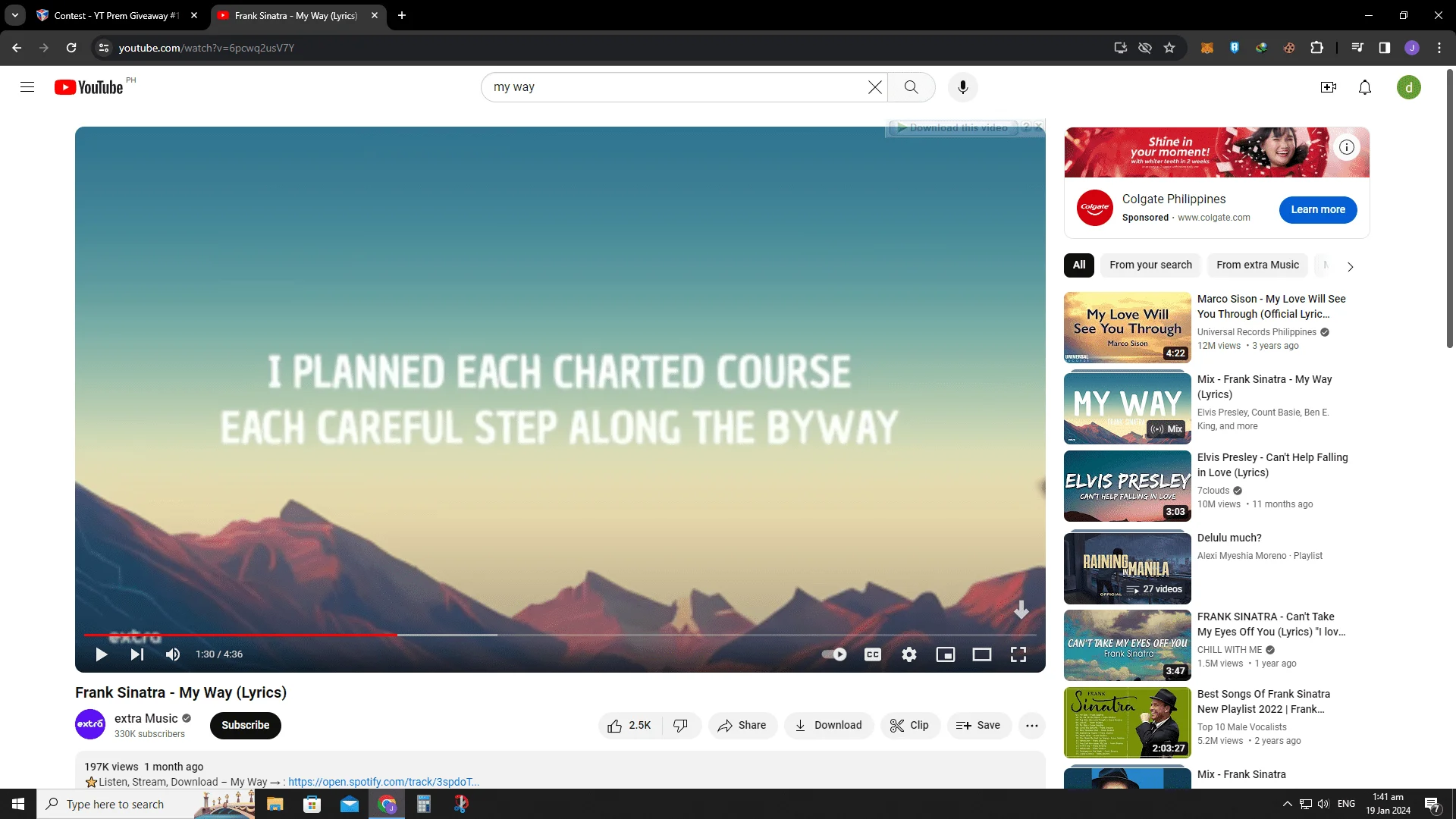The width and height of the screenshot is (1456, 819).
Task: Open more actions three-dot menu
Action: (1032, 726)
